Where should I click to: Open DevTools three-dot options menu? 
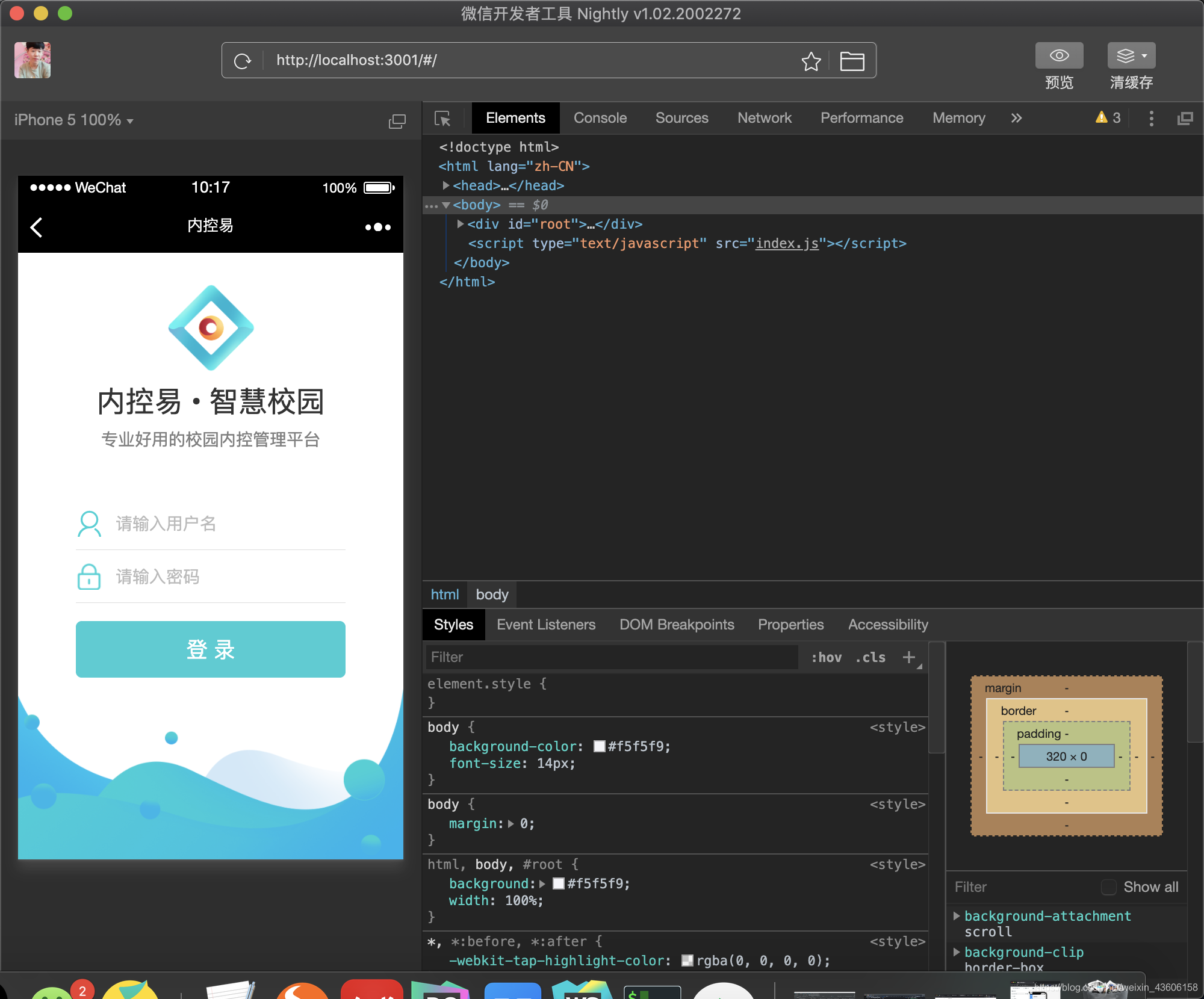tap(1151, 118)
